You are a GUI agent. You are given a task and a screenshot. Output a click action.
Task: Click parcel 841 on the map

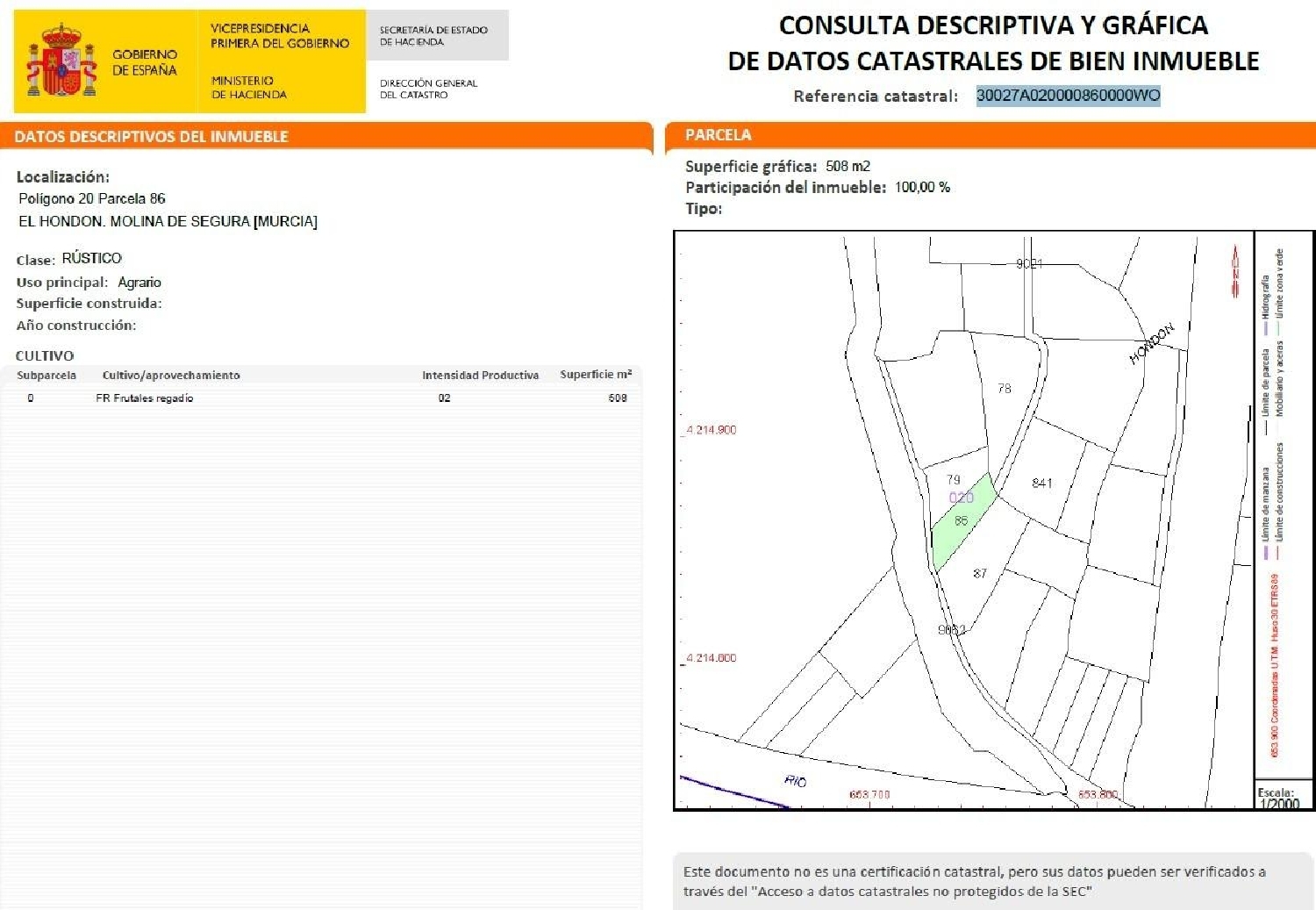[x=1041, y=483]
